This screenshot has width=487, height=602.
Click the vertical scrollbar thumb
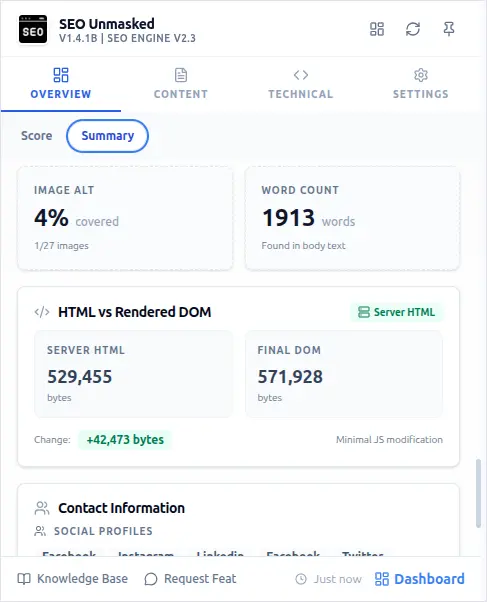point(478,494)
